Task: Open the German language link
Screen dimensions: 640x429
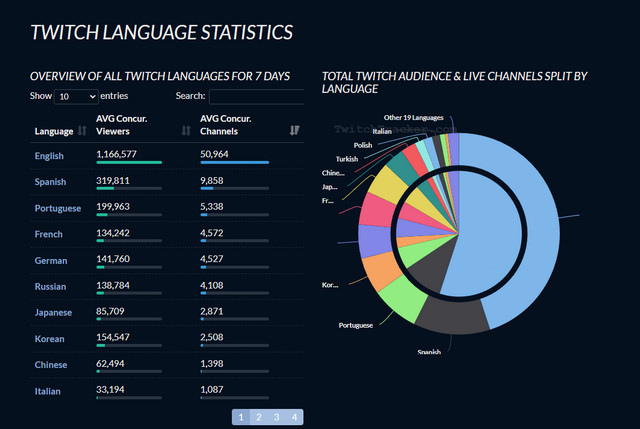Action: [51, 260]
